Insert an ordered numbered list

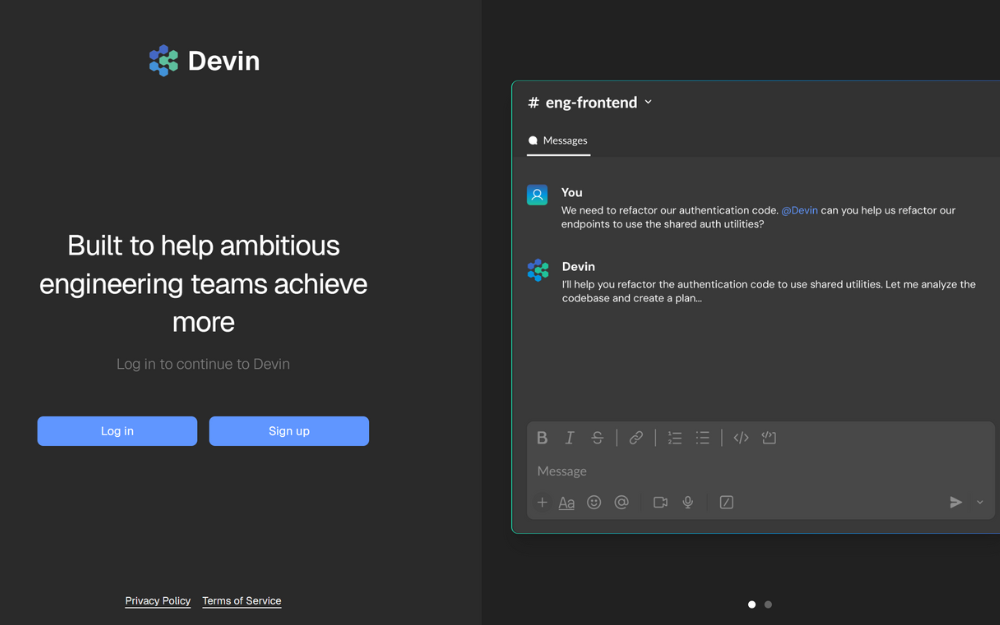click(x=675, y=438)
